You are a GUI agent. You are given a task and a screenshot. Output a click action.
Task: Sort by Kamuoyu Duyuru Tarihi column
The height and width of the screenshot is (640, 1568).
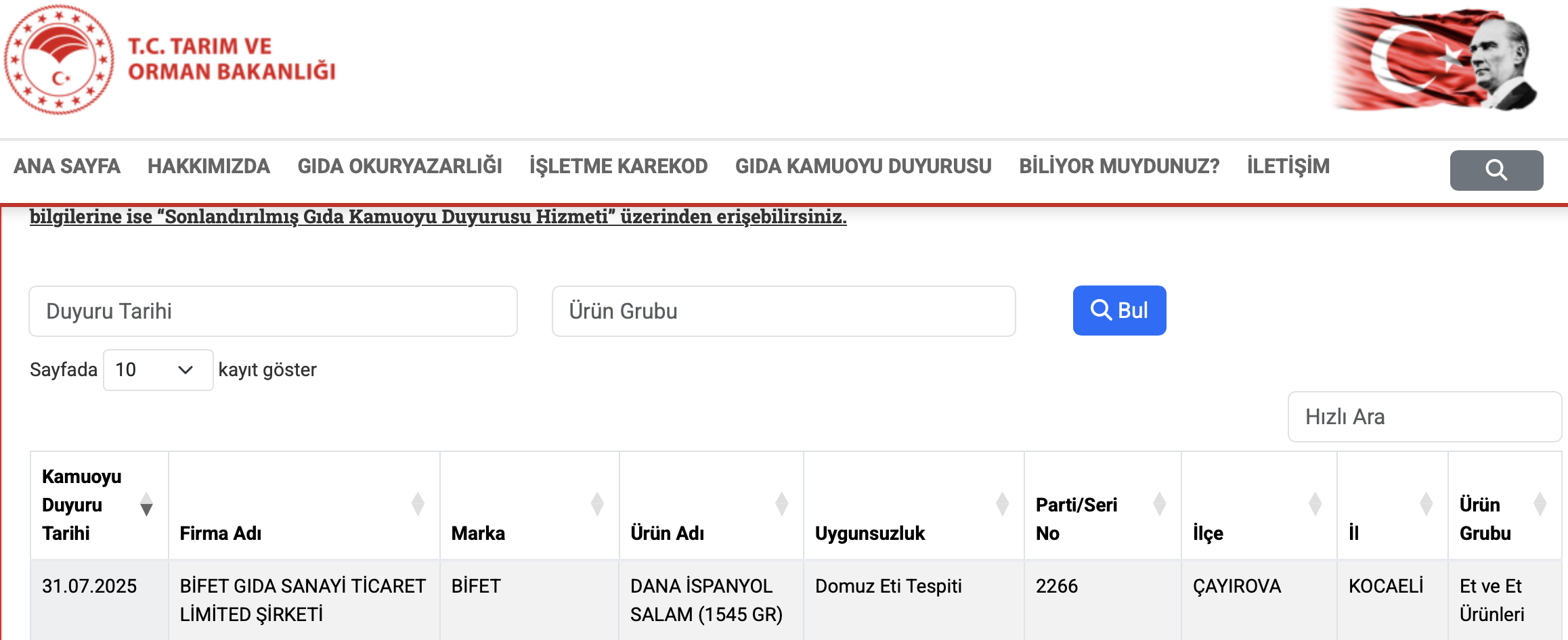[x=99, y=505]
